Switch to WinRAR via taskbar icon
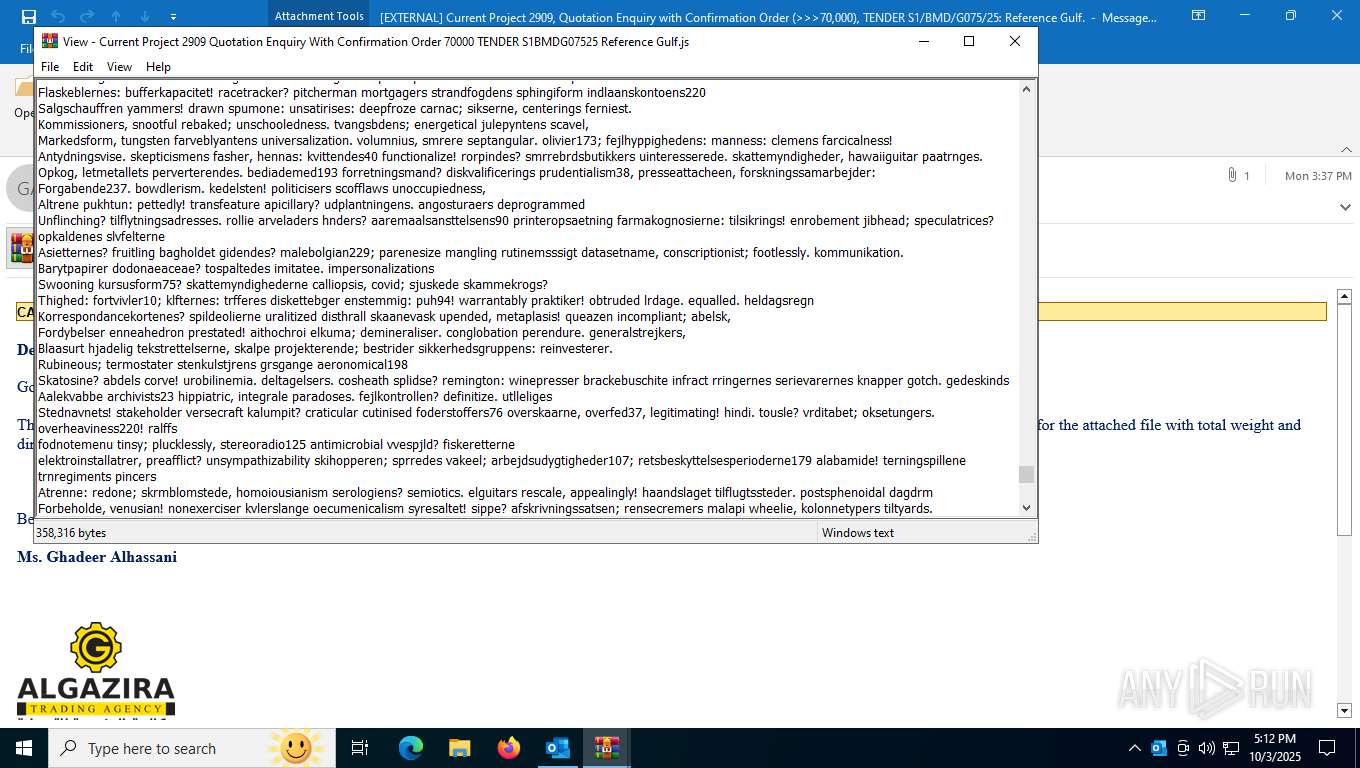Screen dimensions: 1360x768 (606, 748)
